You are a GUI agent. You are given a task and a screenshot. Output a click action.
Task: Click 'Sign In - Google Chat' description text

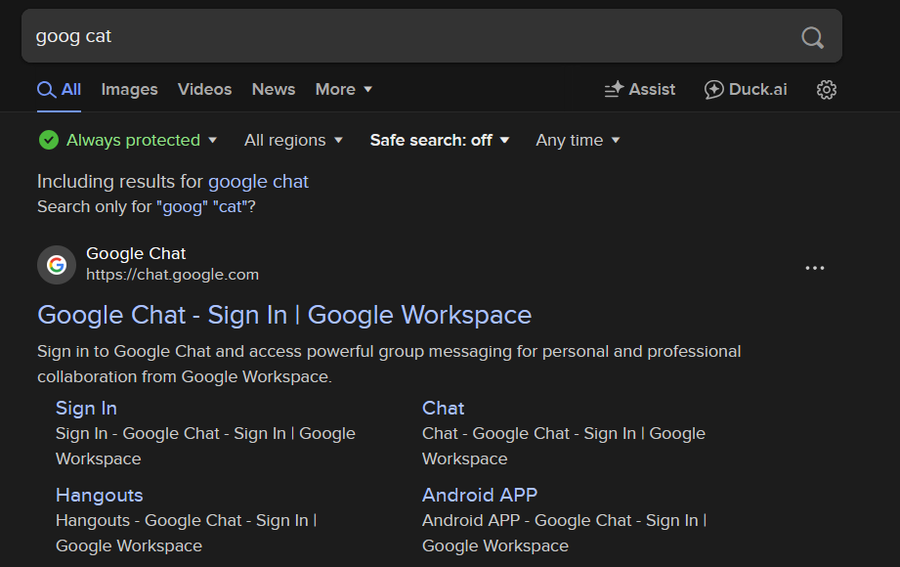click(x=205, y=446)
